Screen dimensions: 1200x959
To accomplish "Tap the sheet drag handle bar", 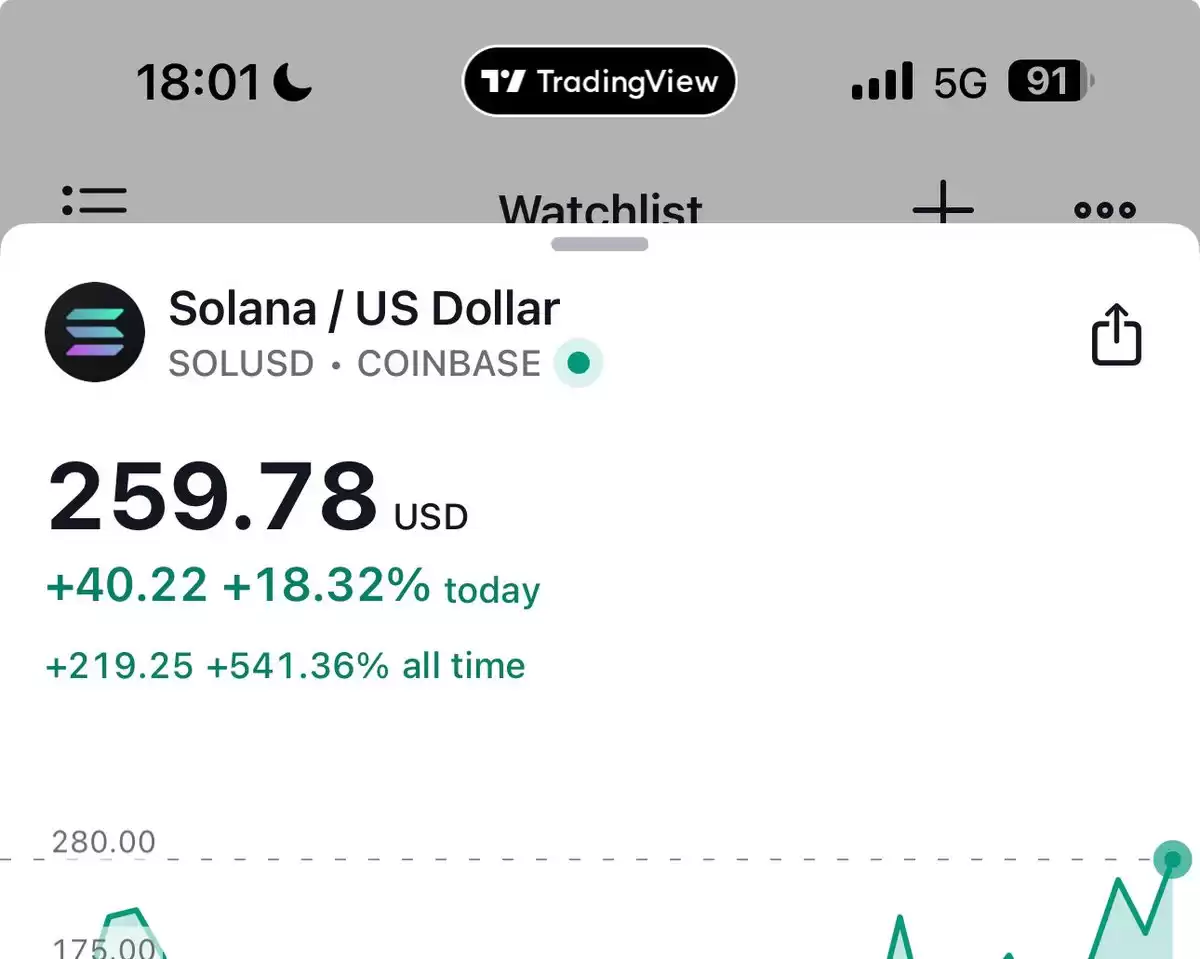I will (600, 244).
